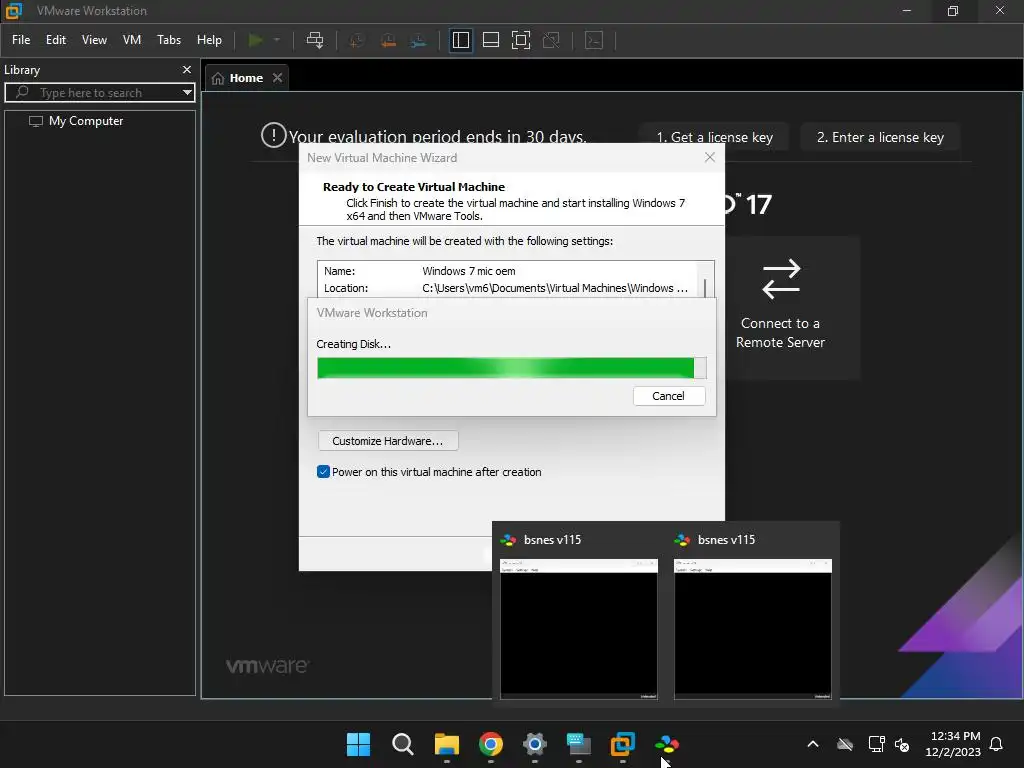Image resolution: width=1024 pixels, height=768 pixels.
Task: Expand the Library search dropdown arrow
Action: click(x=187, y=93)
